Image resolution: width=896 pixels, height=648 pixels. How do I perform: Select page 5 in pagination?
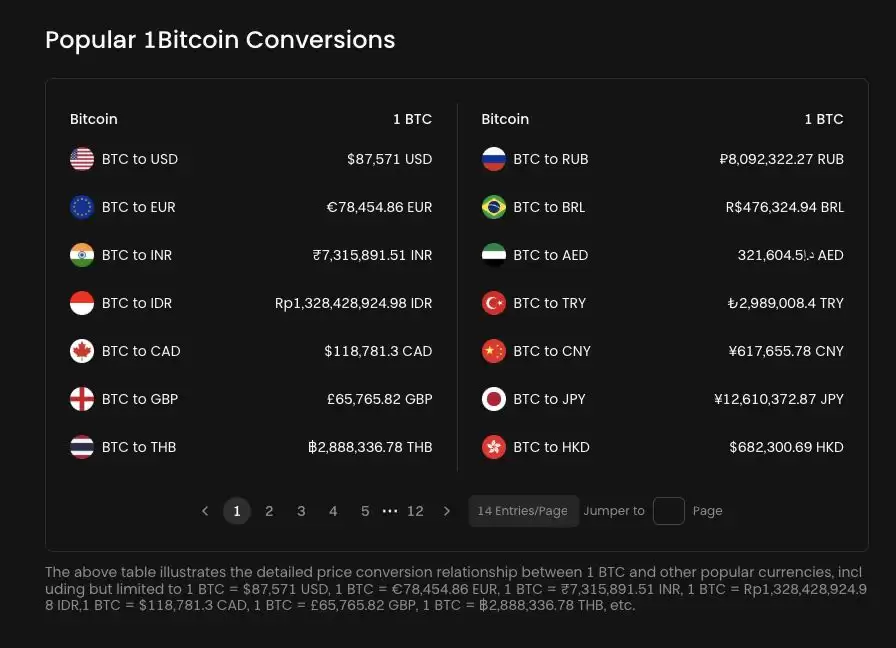click(x=365, y=511)
